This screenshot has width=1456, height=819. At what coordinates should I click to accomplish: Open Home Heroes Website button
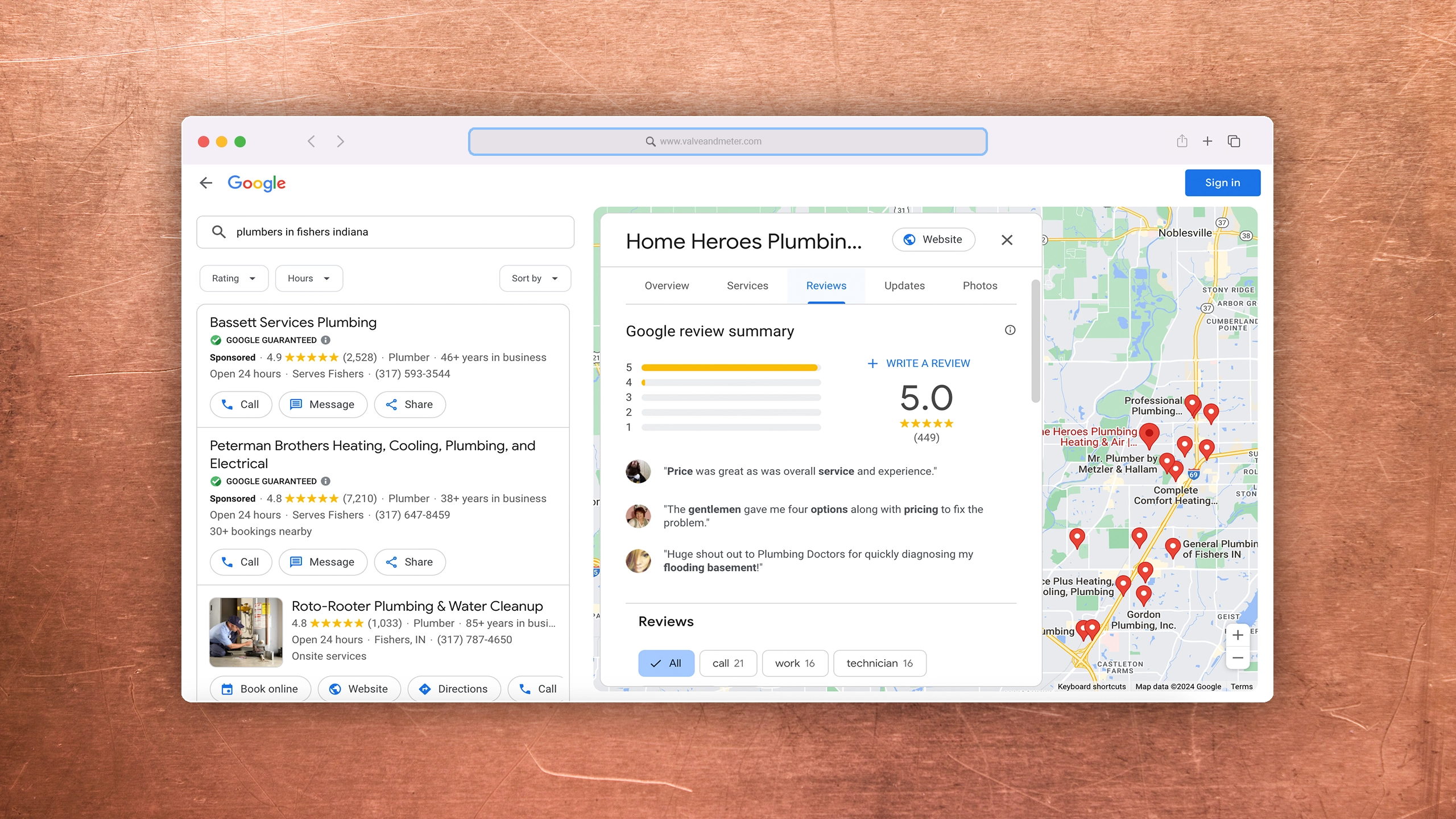(933, 239)
